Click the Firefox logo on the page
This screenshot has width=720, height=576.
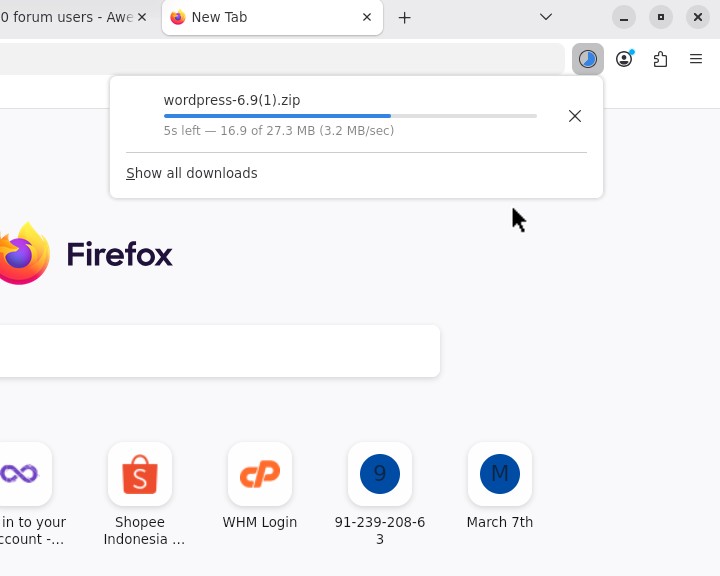click(x=22, y=254)
